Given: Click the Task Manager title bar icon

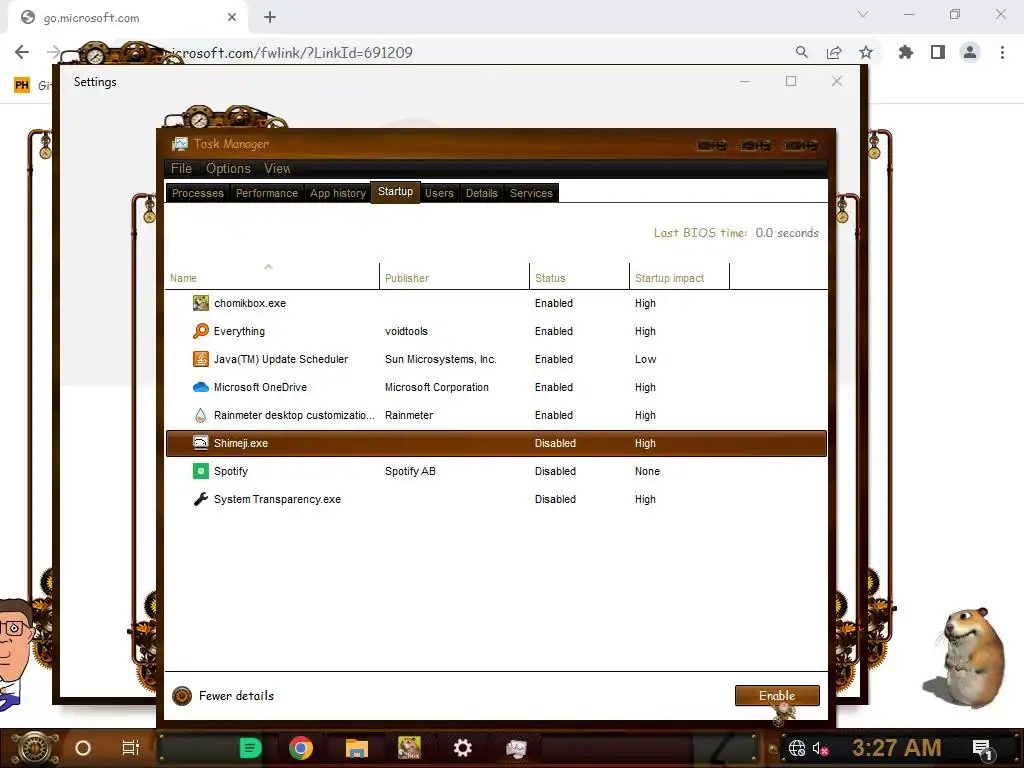Looking at the screenshot, I should (x=180, y=144).
